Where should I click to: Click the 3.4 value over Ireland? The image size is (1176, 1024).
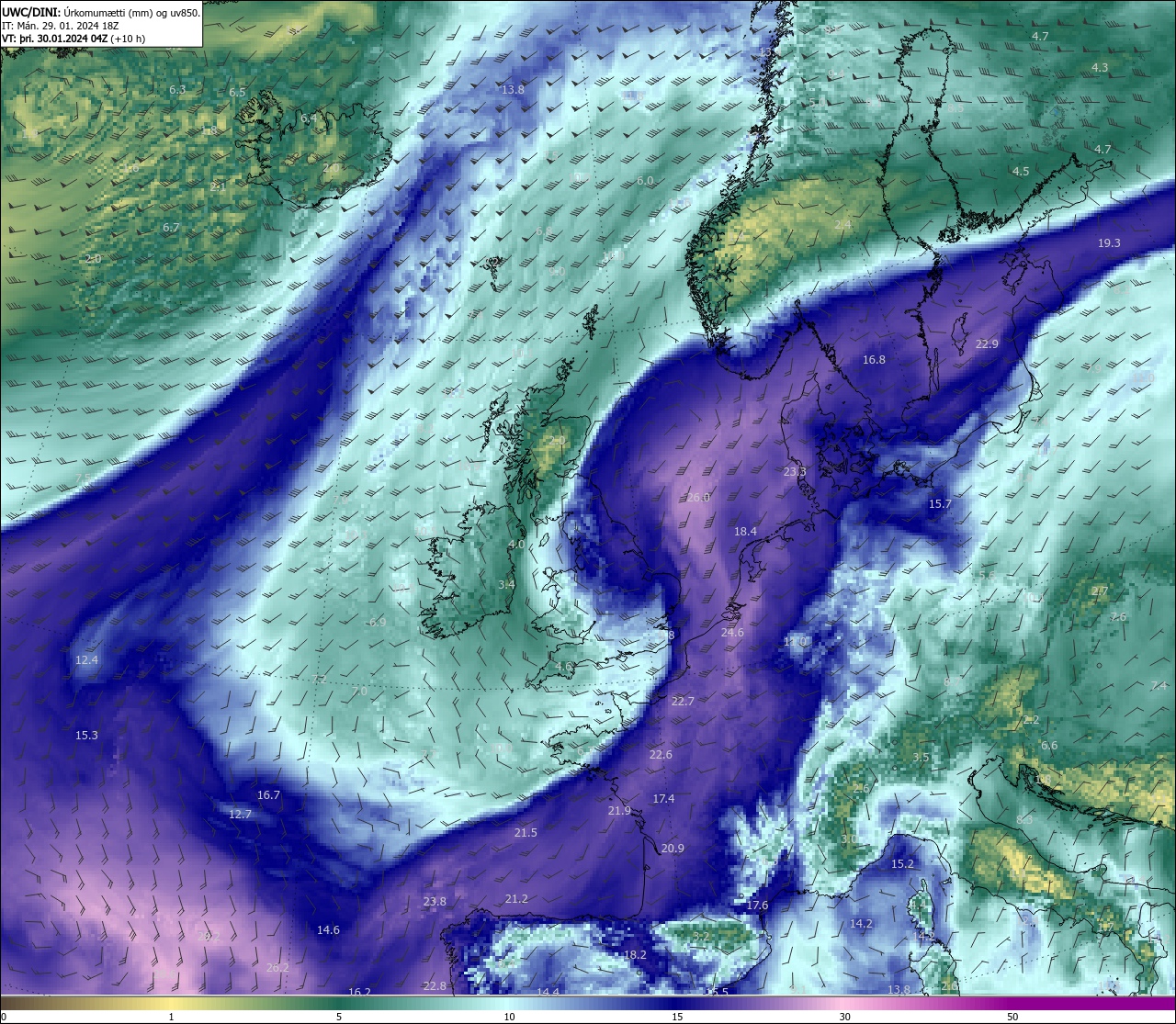tap(506, 585)
